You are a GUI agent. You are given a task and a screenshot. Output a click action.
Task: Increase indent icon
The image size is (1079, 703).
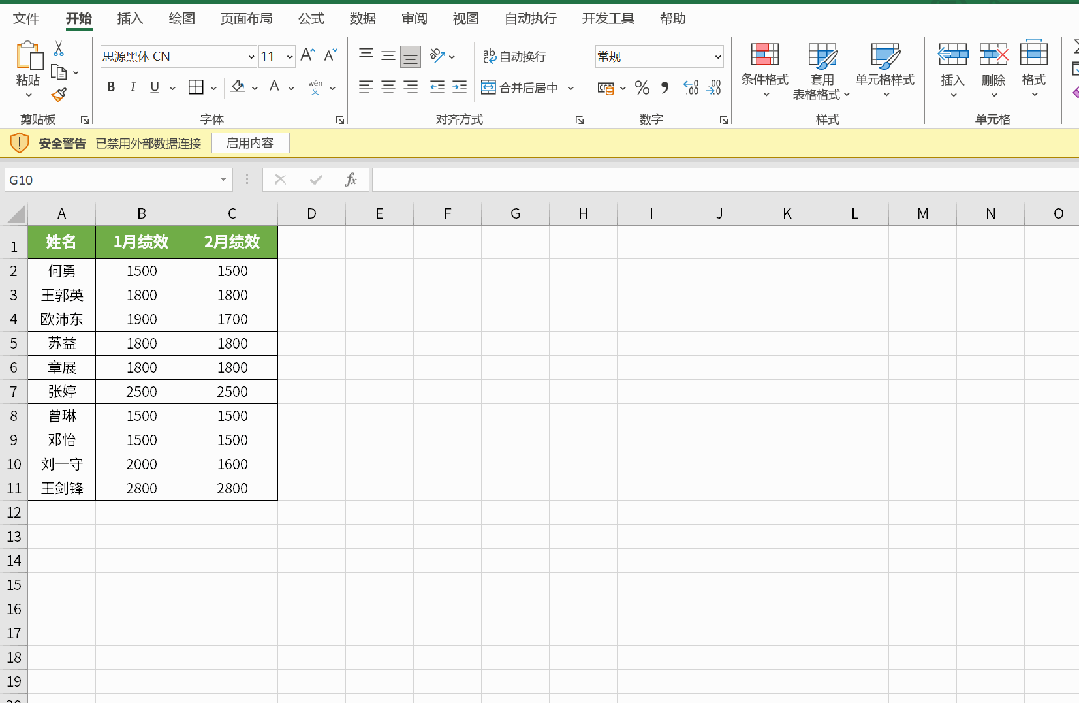(460, 87)
